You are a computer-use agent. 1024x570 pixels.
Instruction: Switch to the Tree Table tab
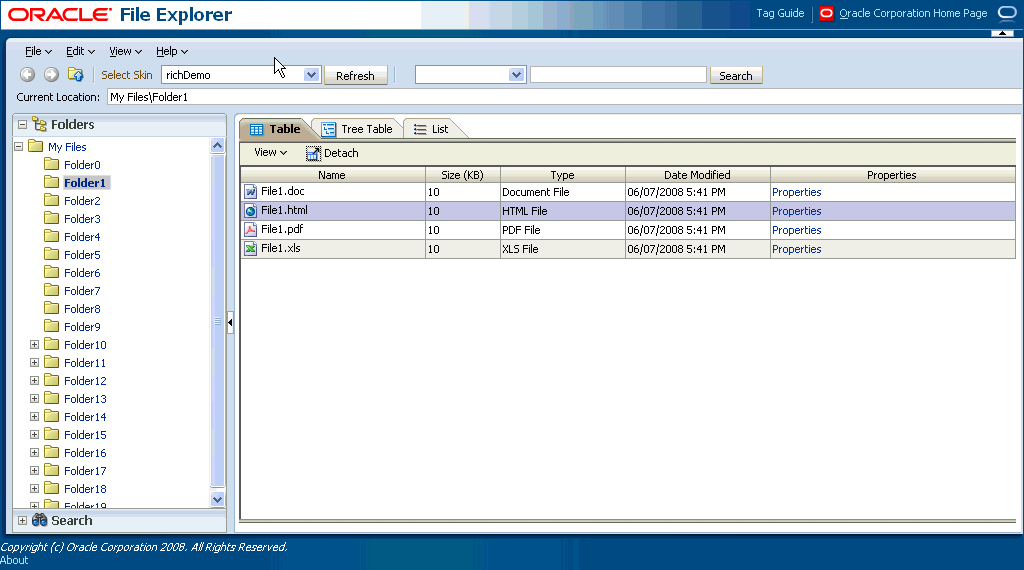click(357, 129)
